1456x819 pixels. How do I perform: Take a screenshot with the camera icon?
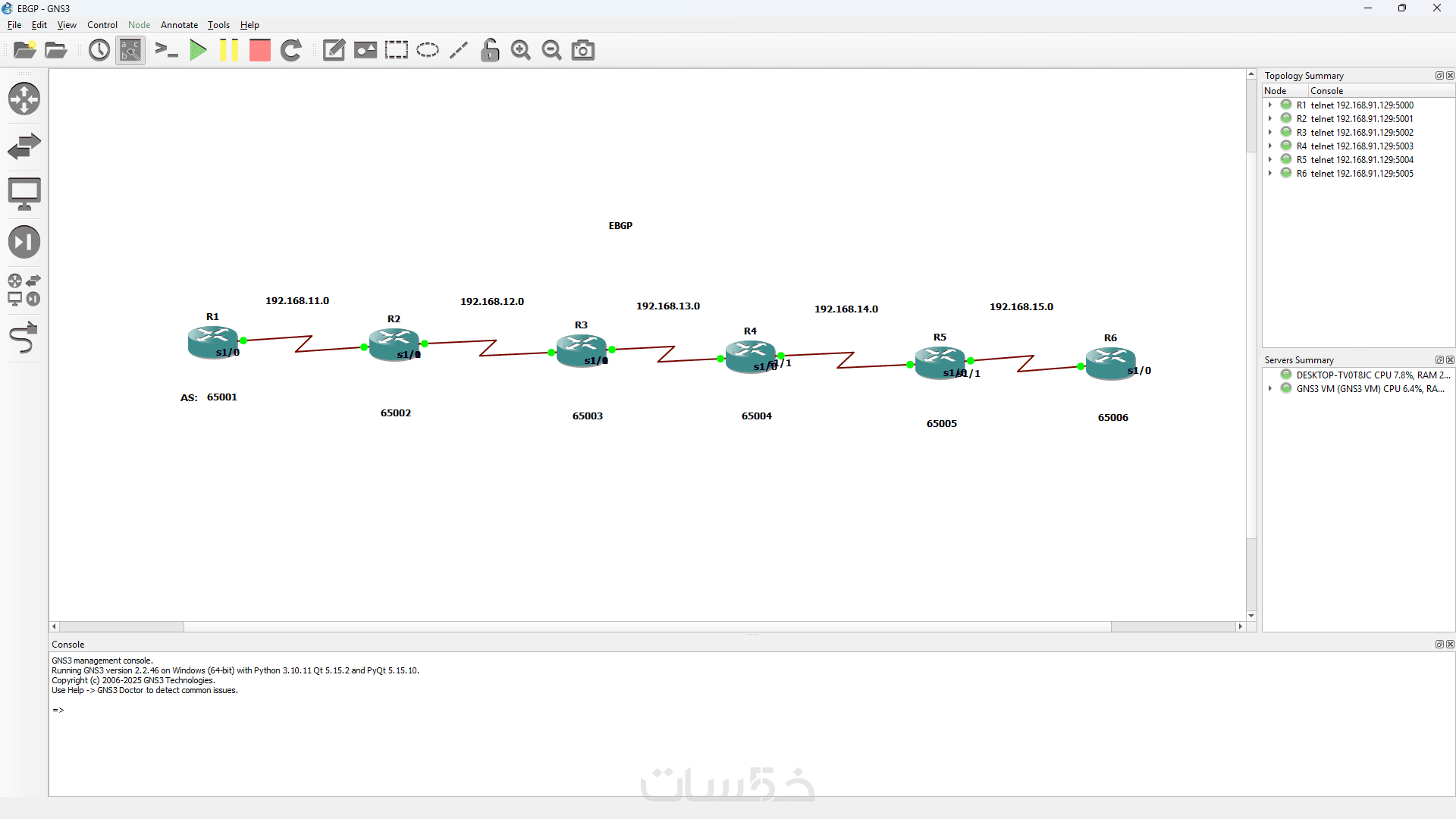pyautogui.click(x=582, y=50)
